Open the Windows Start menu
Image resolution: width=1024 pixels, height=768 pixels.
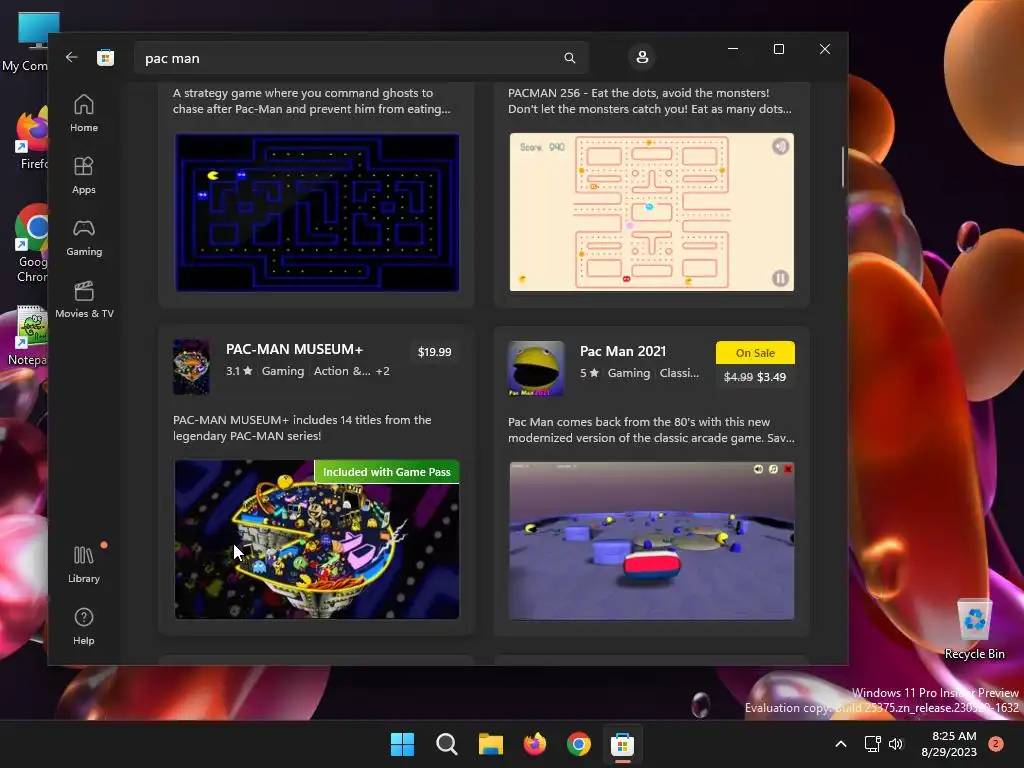coord(402,744)
